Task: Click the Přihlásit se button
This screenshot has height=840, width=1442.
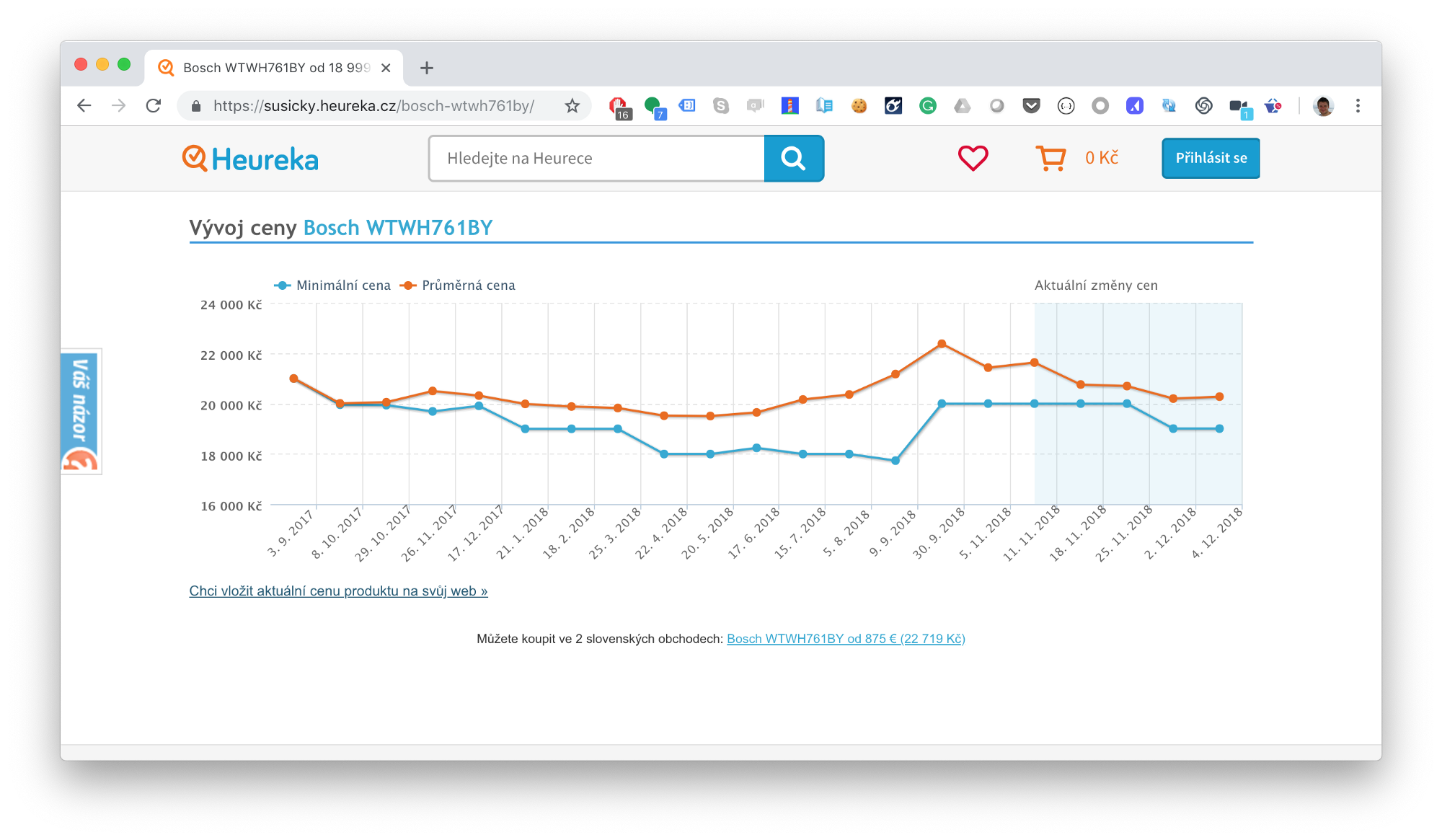Action: pyautogui.click(x=1211, y=158)
